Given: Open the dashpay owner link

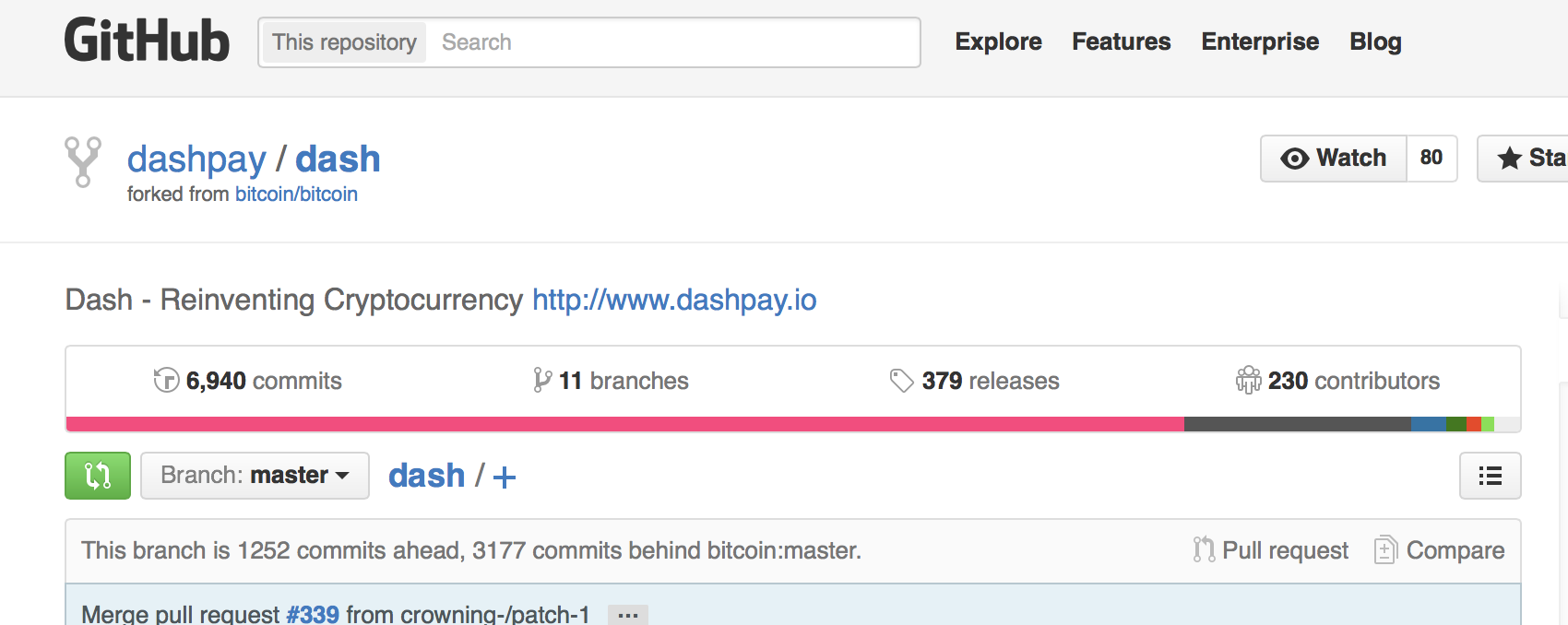Looking at the screenshot, I should (x=196, y=159).
